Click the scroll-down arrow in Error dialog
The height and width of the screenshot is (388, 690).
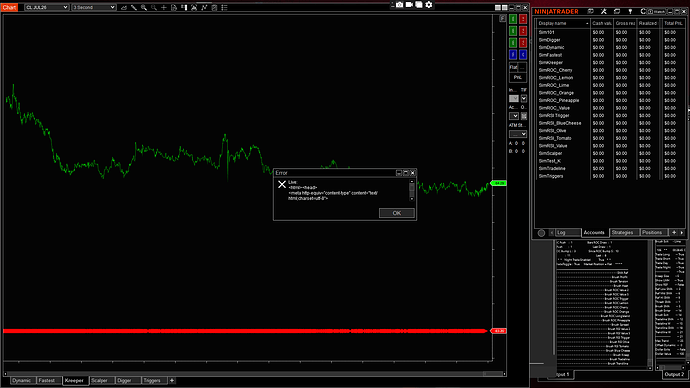click(412, 199)
